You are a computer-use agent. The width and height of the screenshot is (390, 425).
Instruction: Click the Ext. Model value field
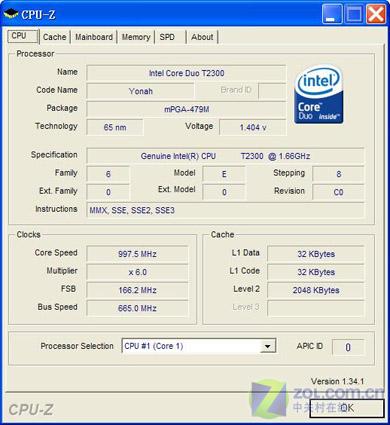[224, 192]
